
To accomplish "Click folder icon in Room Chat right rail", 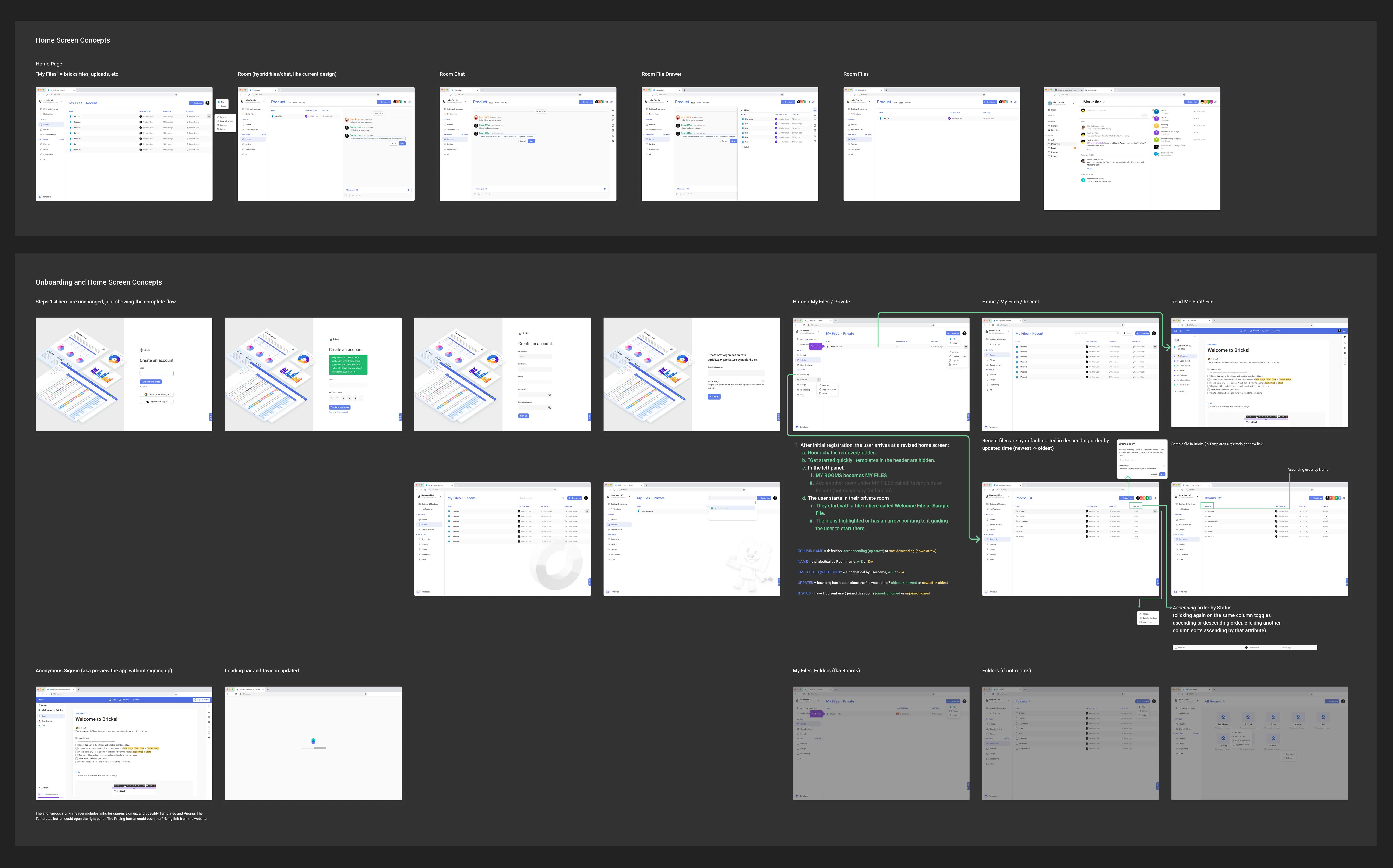I will click(x=613, y=110).
